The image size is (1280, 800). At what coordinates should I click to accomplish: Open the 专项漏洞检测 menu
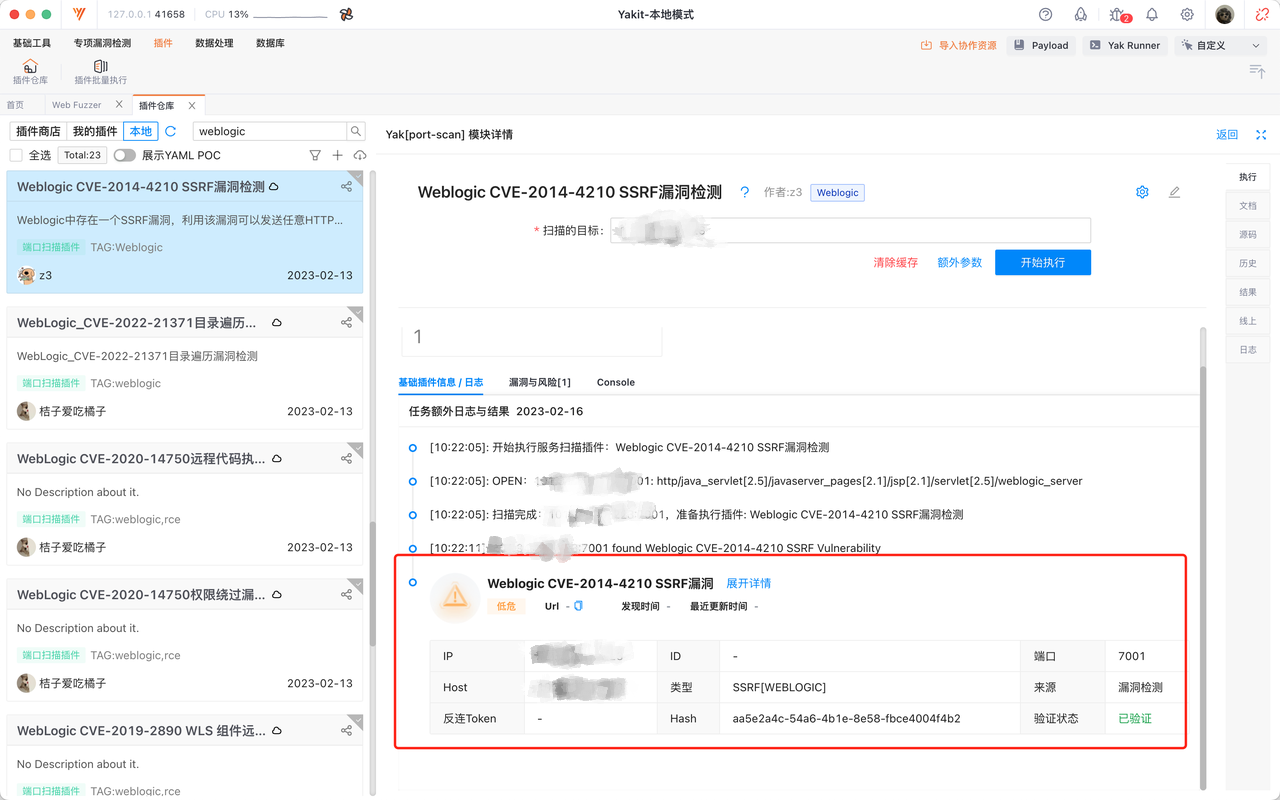pos(102,43)
